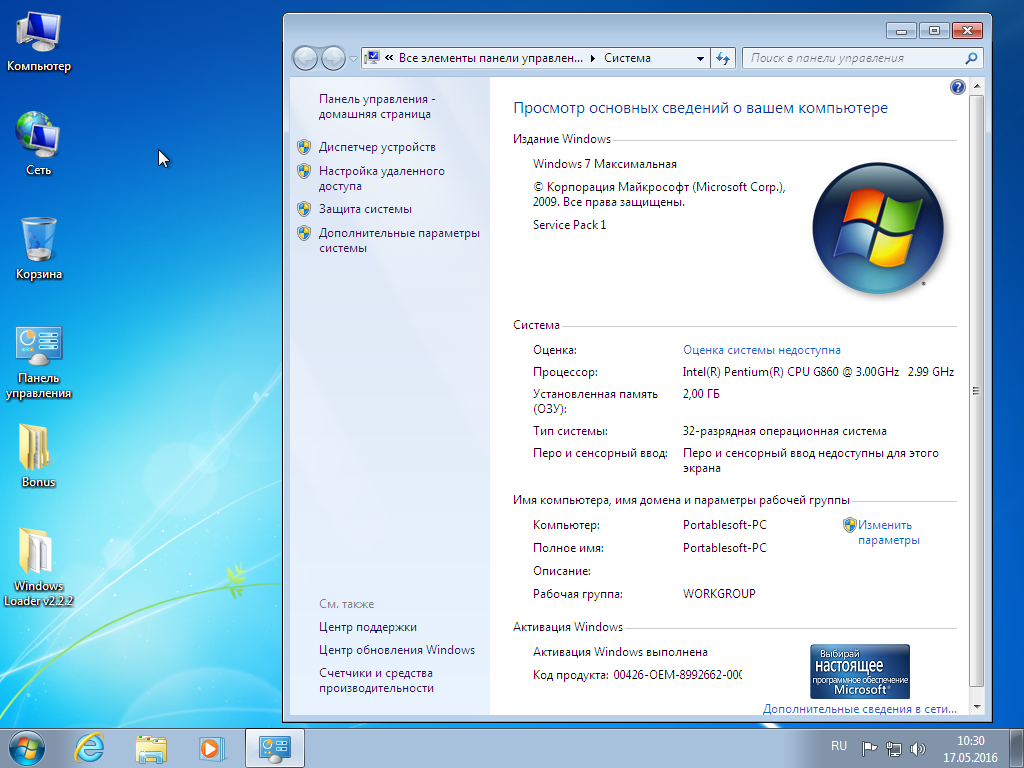Click the RU language indicator in taskbar

tap(839, 746)
